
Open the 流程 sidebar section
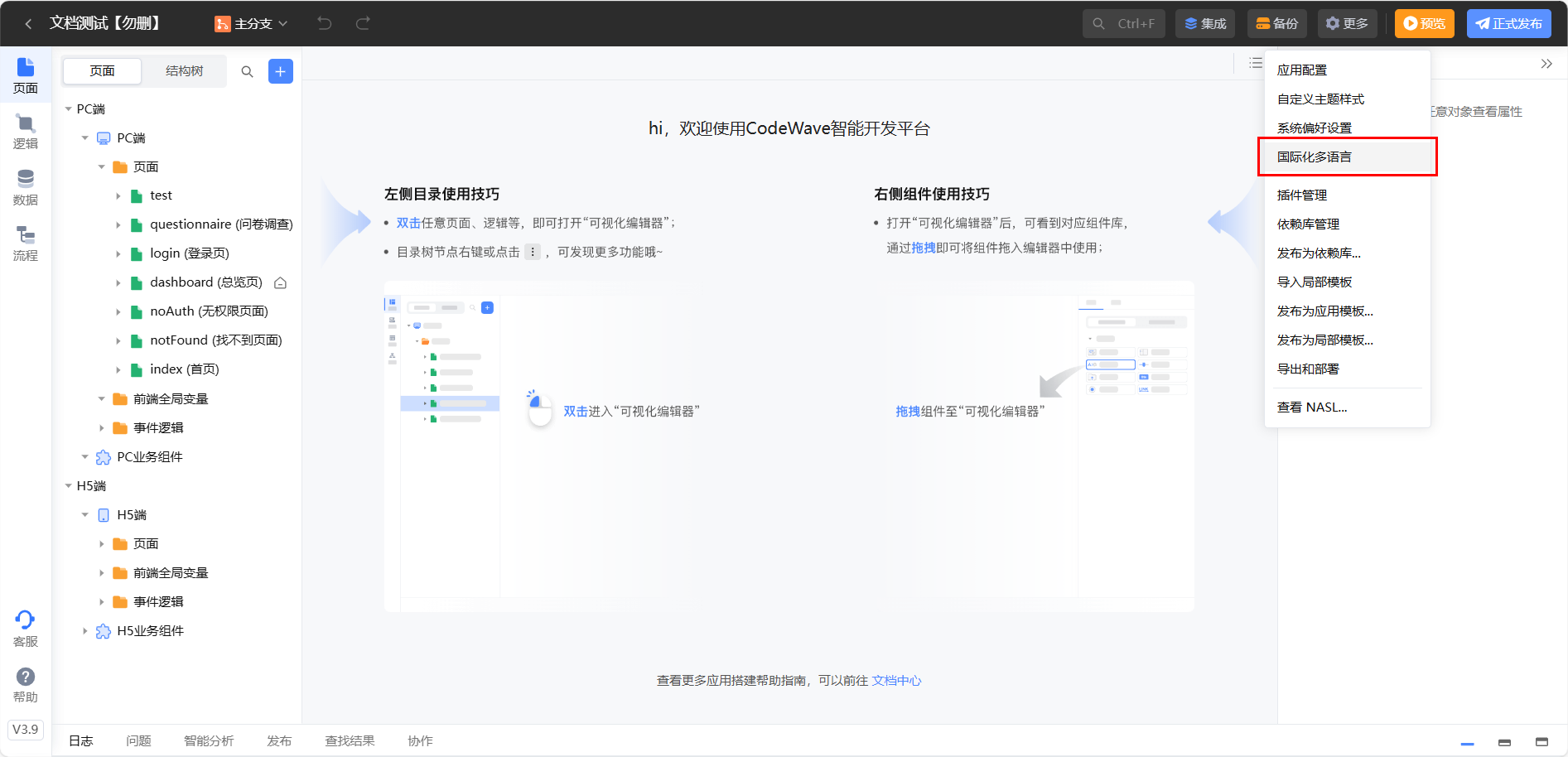(26, 243)
